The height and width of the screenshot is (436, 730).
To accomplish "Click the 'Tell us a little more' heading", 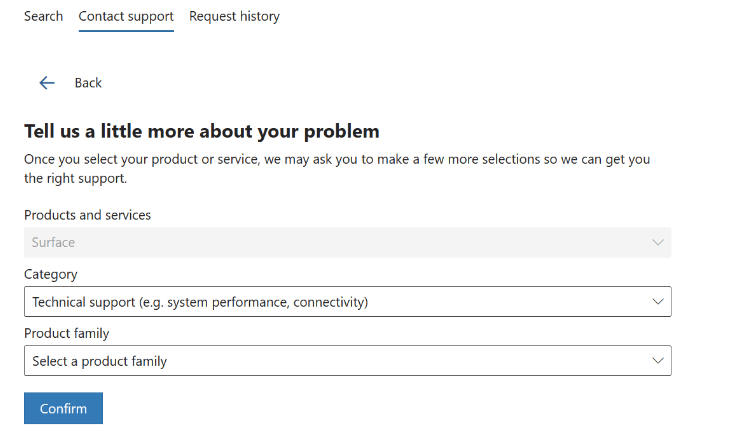I will coord(202,131).
